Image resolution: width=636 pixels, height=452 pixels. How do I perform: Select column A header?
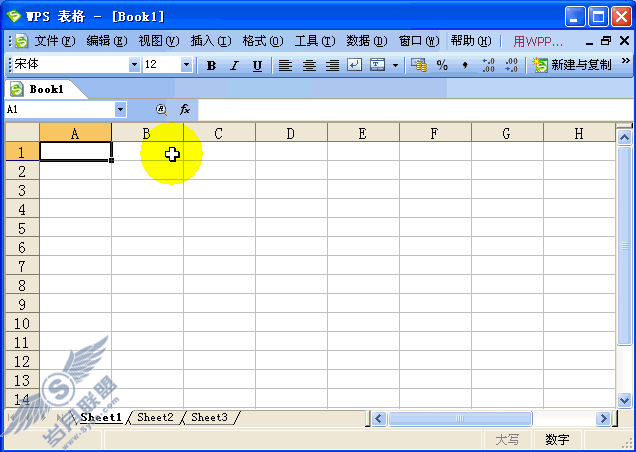[x=75, y=133]
